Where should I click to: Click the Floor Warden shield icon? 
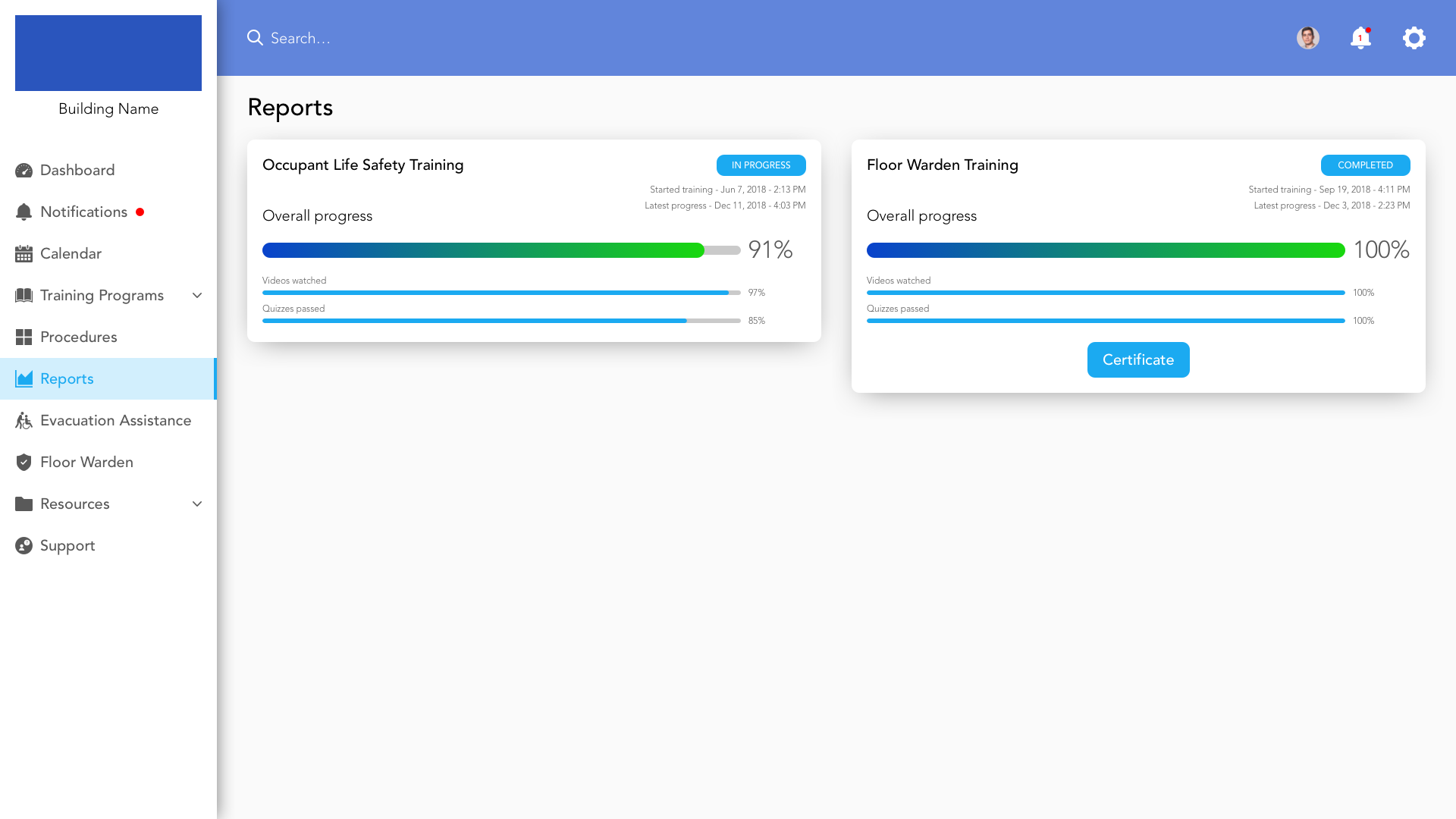[24, 463]
